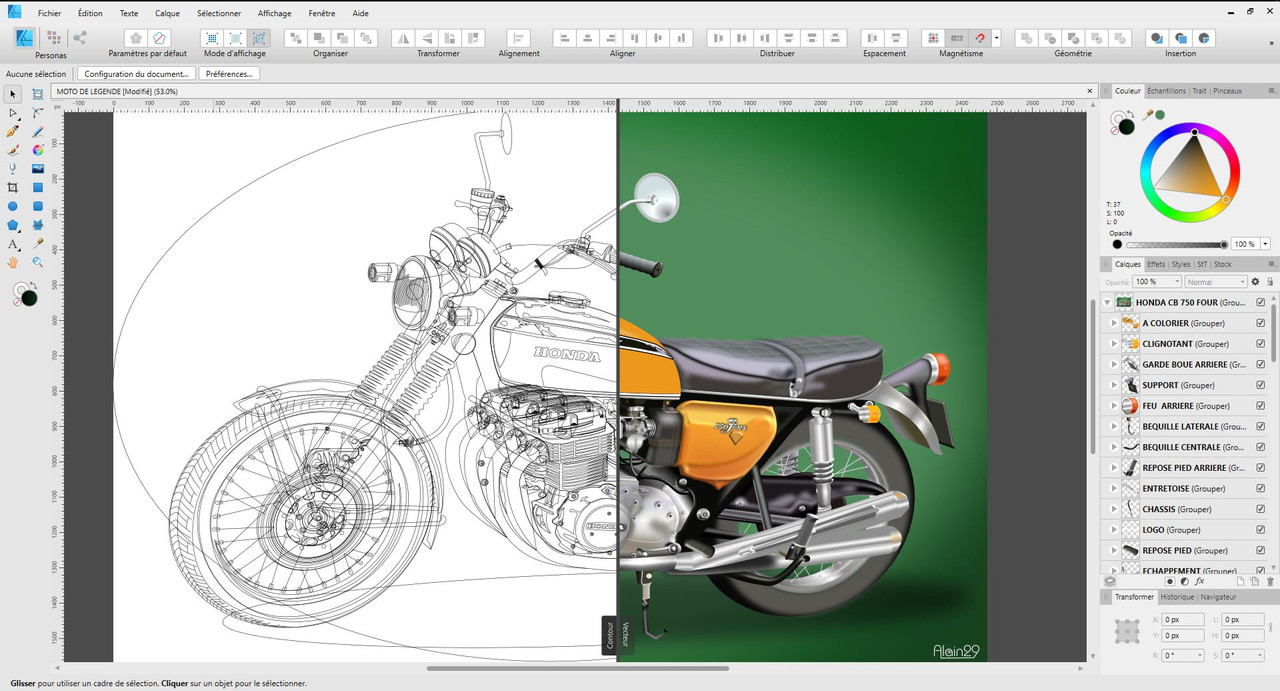Select the Place Image tool
The height and width of the screenshot is (691, 1280).
(38, 169)
